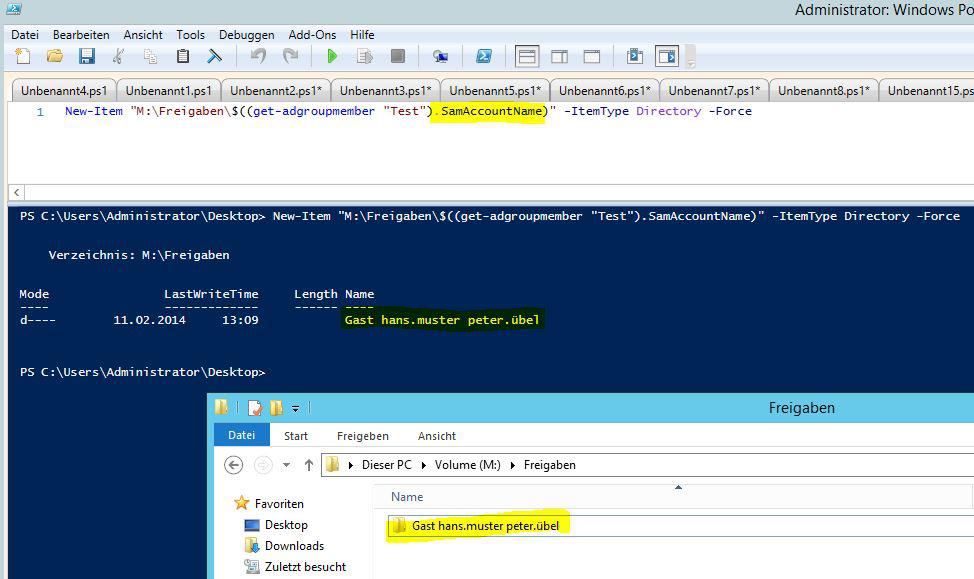This screenshot has height=579, width=974.
Task: Toggle the Show Command Add-on icon
Action: pyautogui.click(x=667, y=57)
